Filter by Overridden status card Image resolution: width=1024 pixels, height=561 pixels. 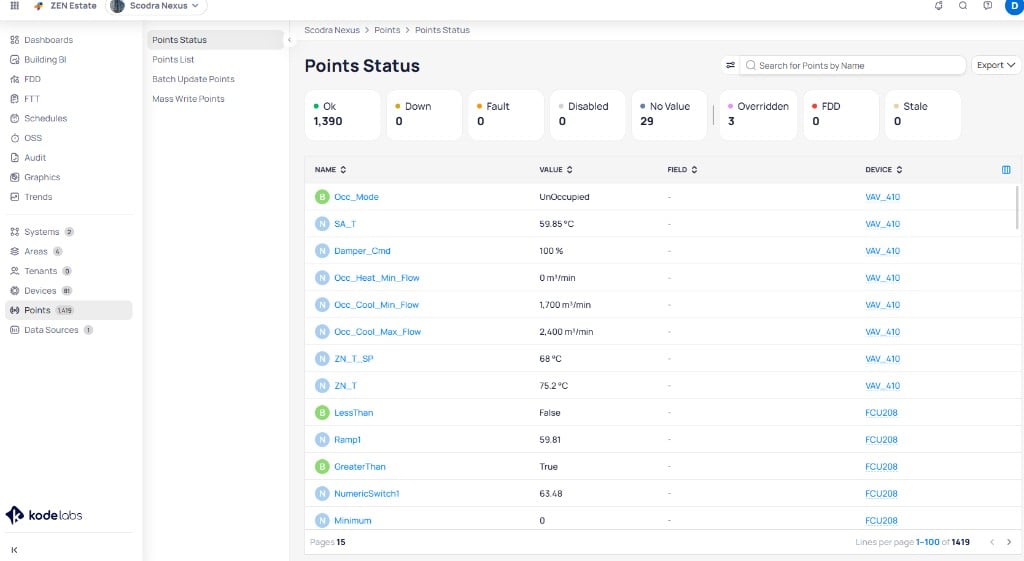coord(758,114)
